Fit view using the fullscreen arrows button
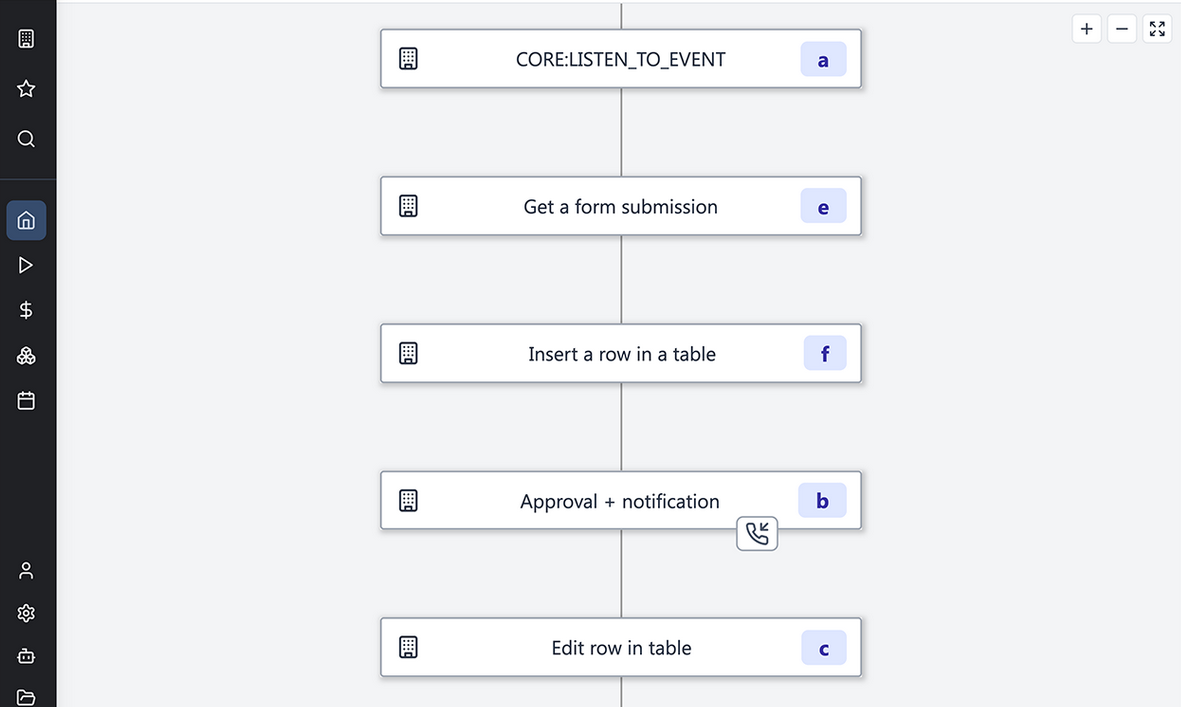 click(1157, 29)
